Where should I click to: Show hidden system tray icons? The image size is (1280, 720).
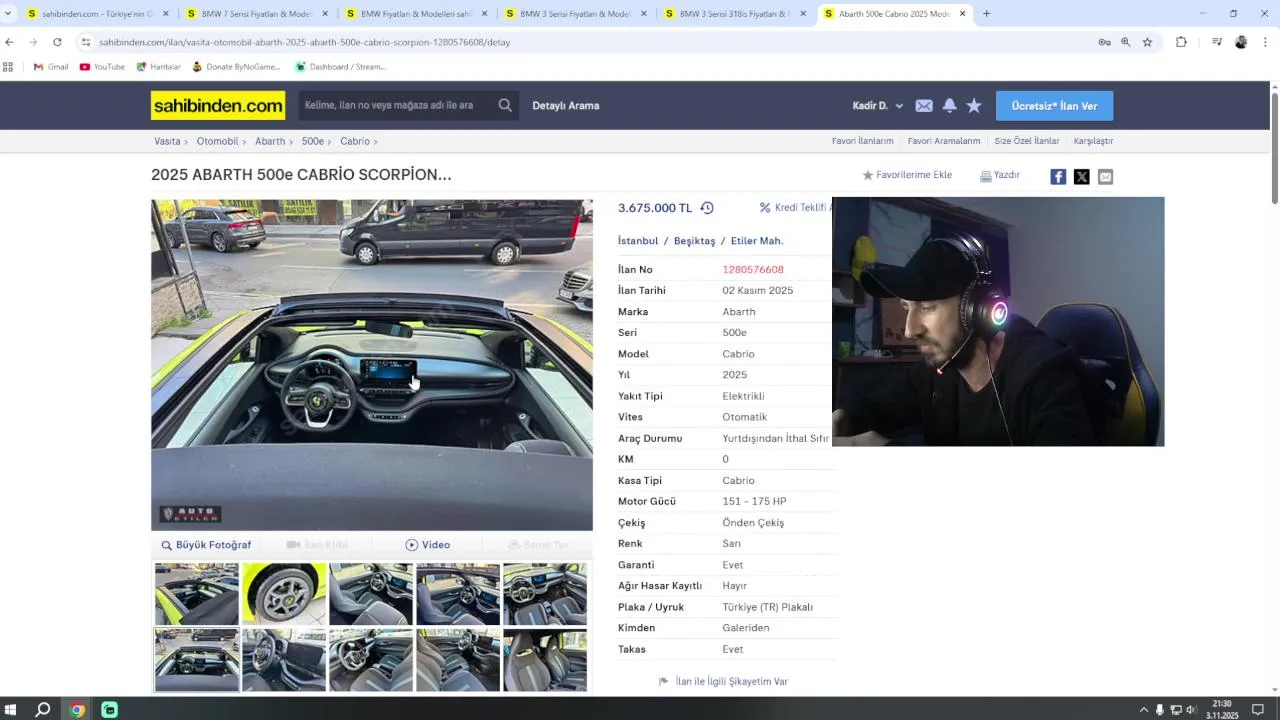pyautogui.click(x=1143, y=710)
